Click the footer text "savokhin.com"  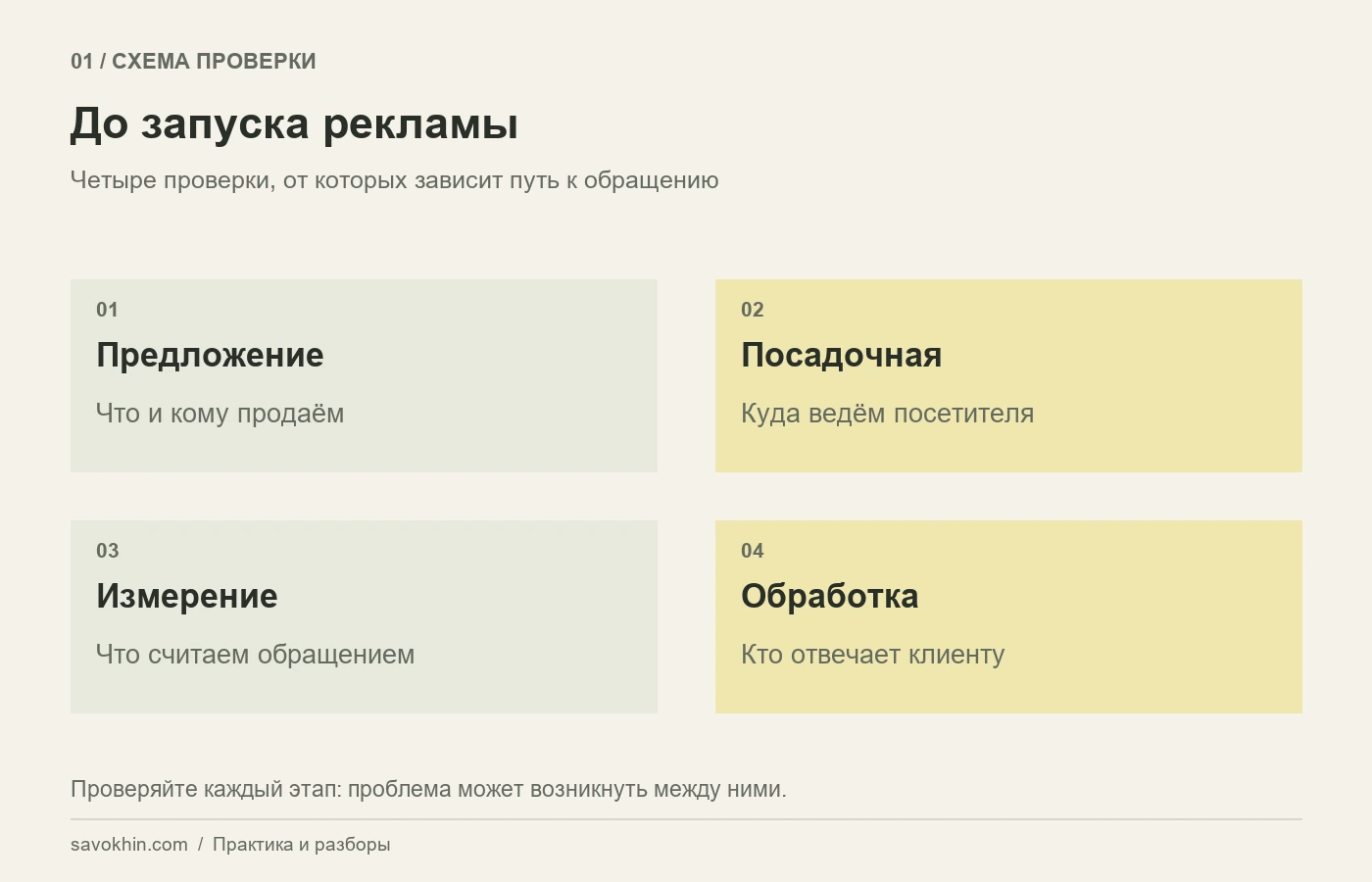point(128,845)
